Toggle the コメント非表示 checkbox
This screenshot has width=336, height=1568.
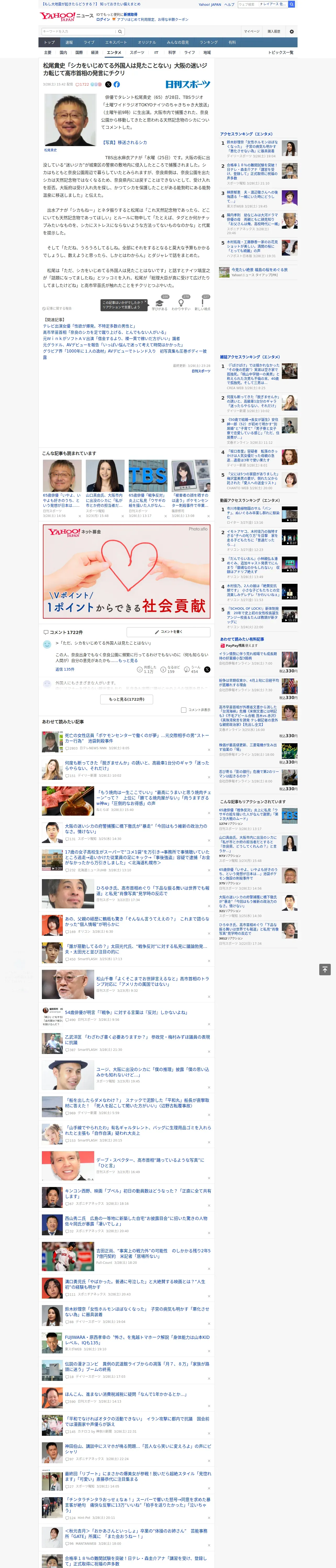(183, 710)
